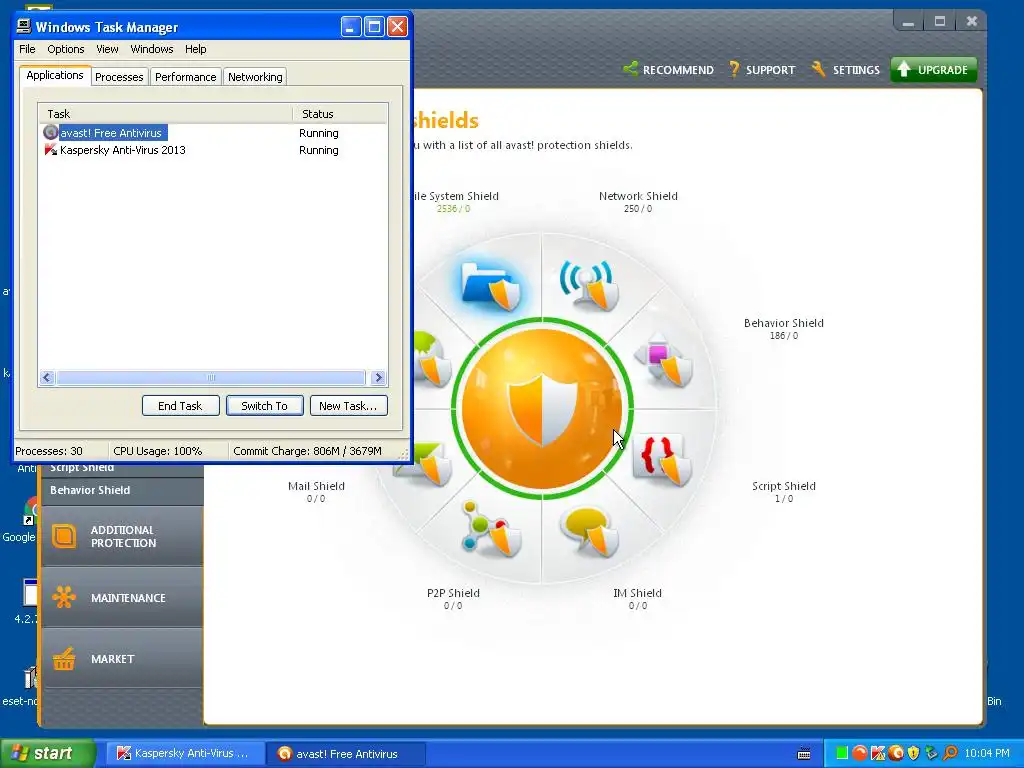Image resolution: width=1024 pixels, height=768 pixels.
Task: Click the Kaspersky tray icon with warning
Action: [878, 753]
